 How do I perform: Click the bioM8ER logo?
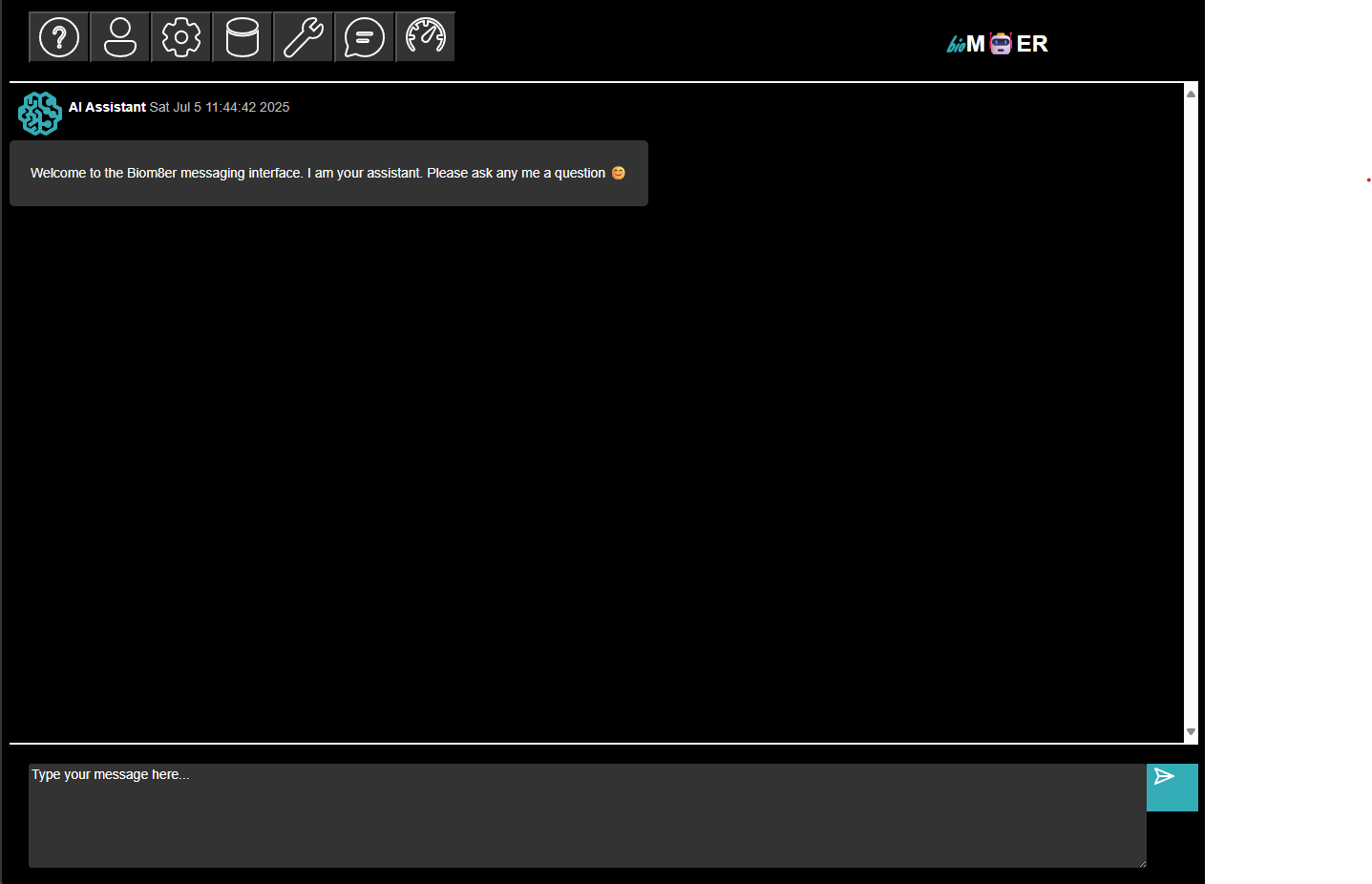998,43
